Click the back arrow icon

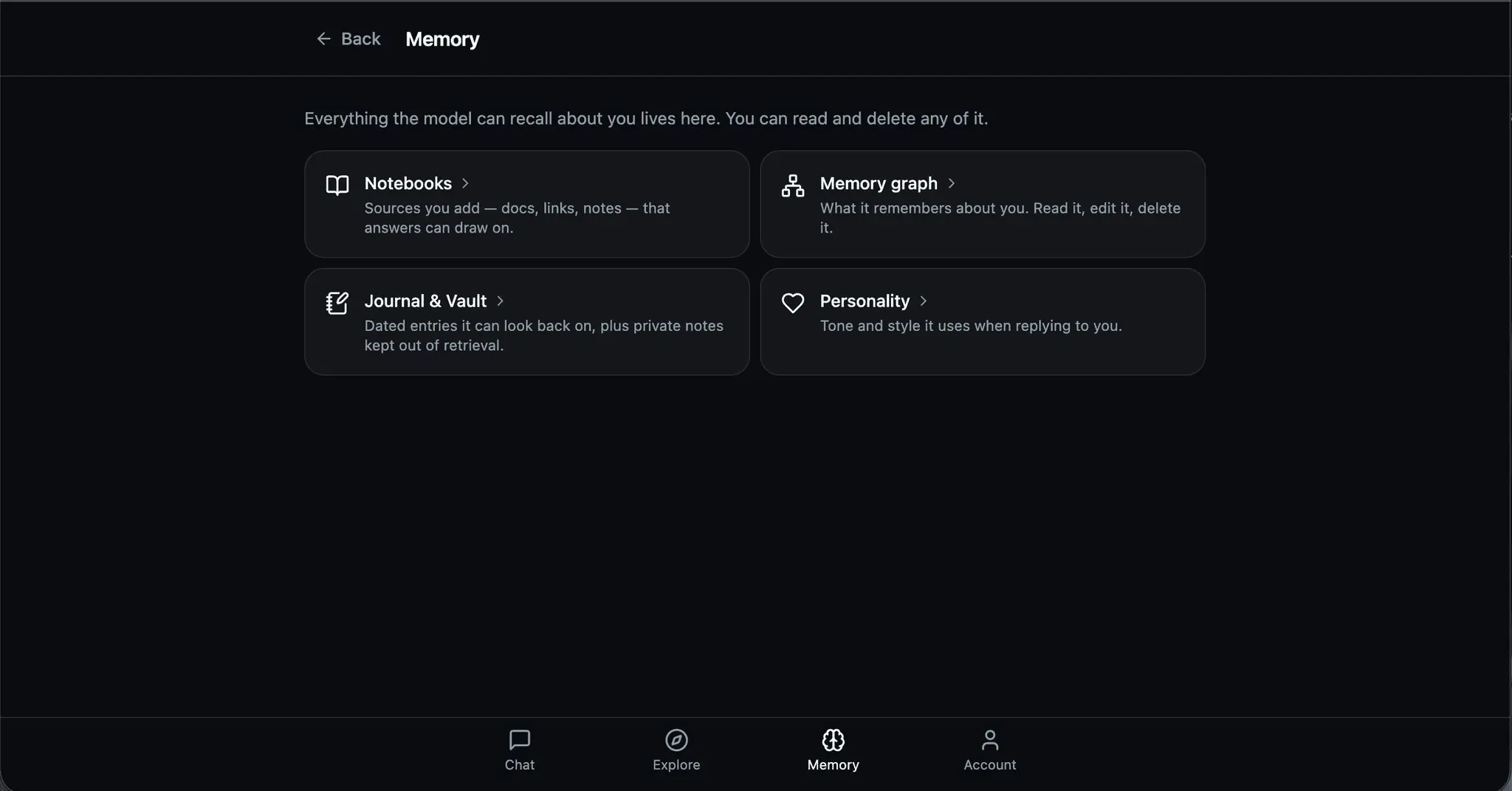point(323,38)
